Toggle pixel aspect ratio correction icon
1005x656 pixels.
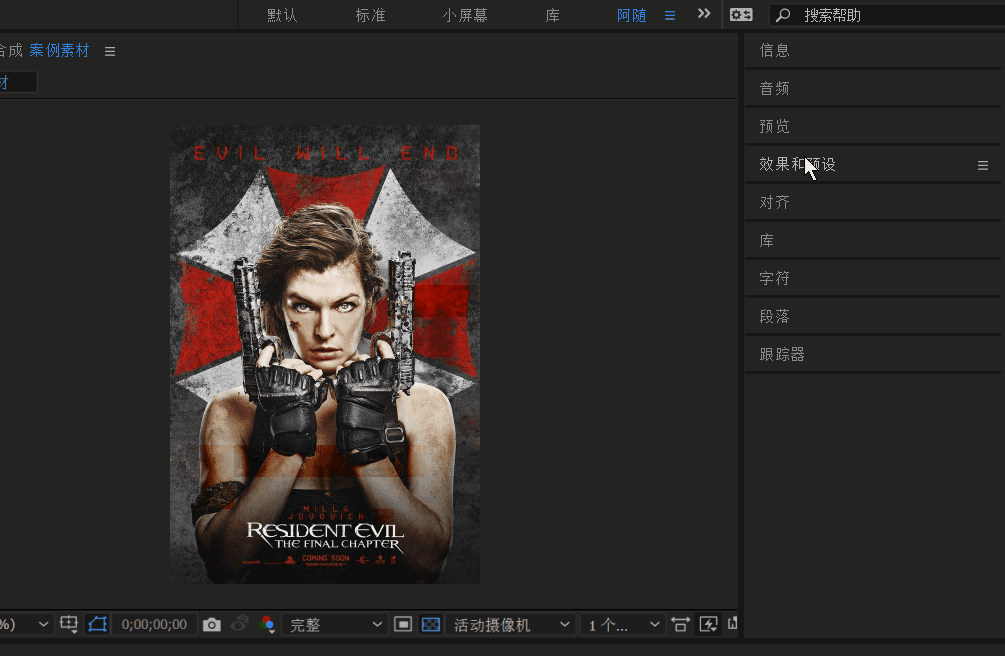click(680, 624)
